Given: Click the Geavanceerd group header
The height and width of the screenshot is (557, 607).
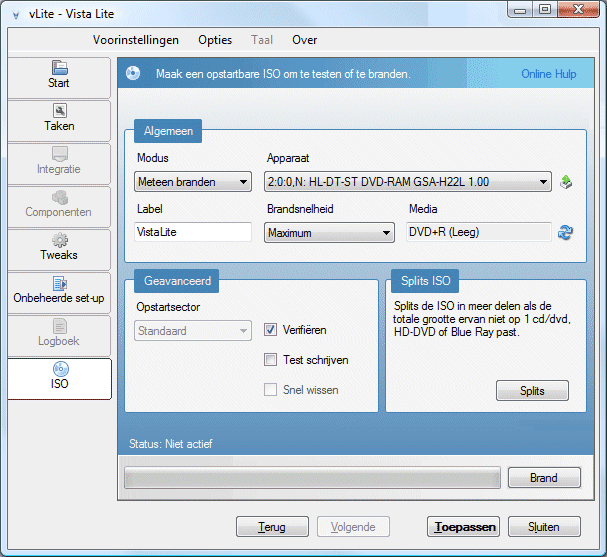Looking at the screenshot, I should coord(177,281).
